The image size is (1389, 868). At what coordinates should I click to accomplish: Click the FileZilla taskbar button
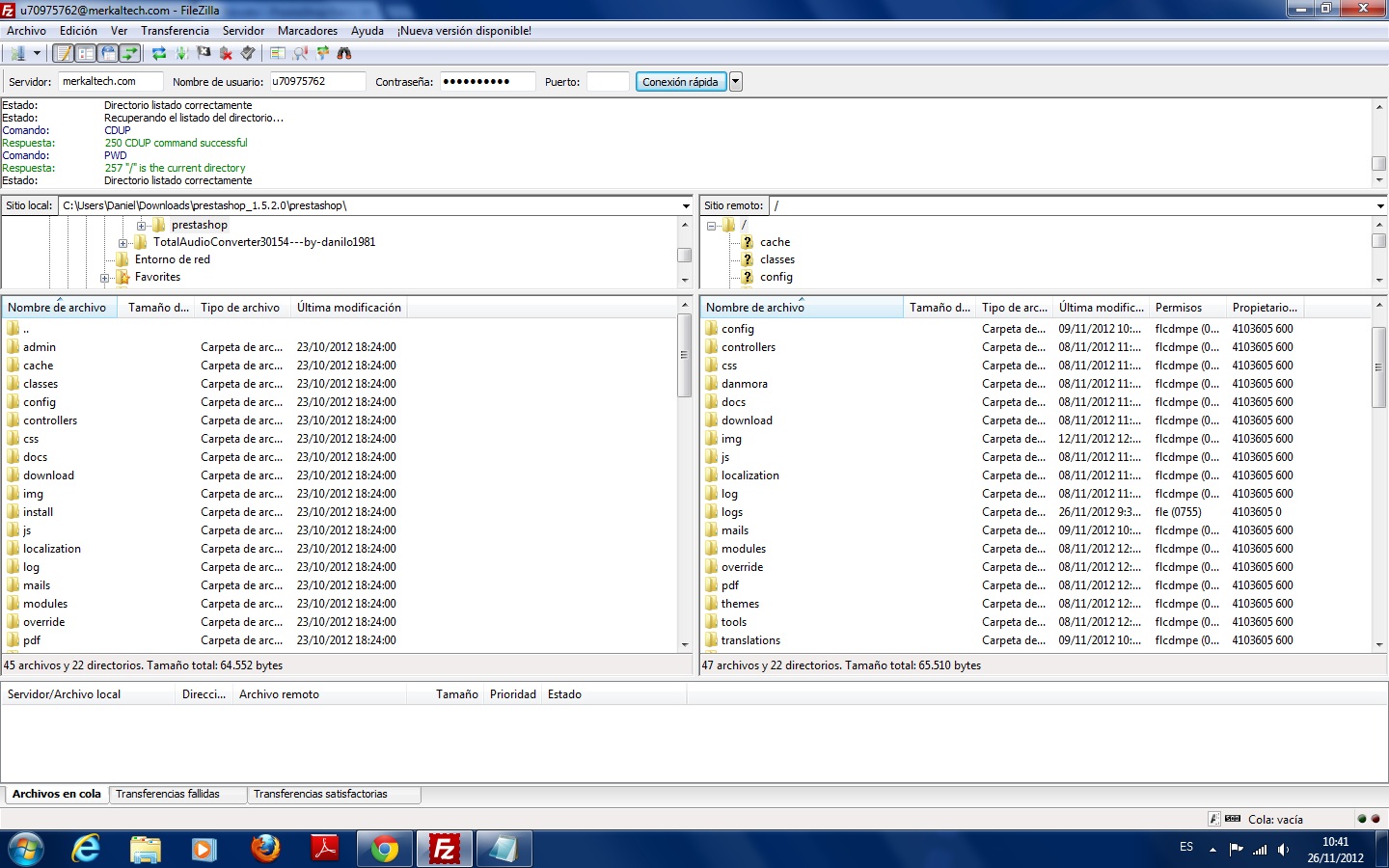click(x=445, y=849)
